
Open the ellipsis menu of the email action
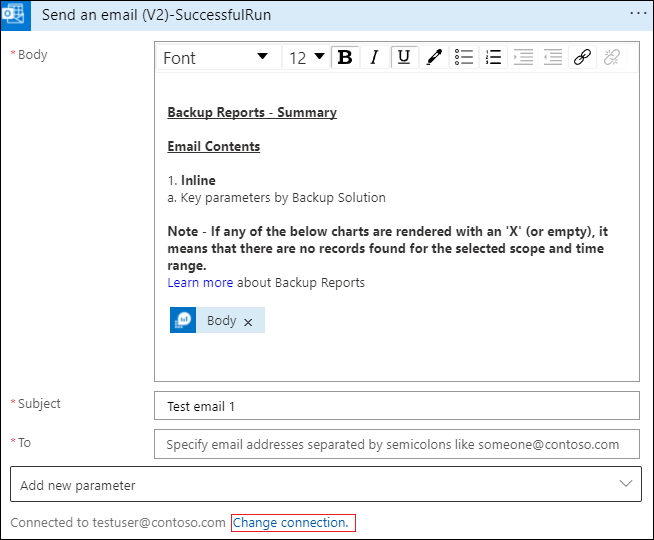pyautogui.click(x=638, y=14)
